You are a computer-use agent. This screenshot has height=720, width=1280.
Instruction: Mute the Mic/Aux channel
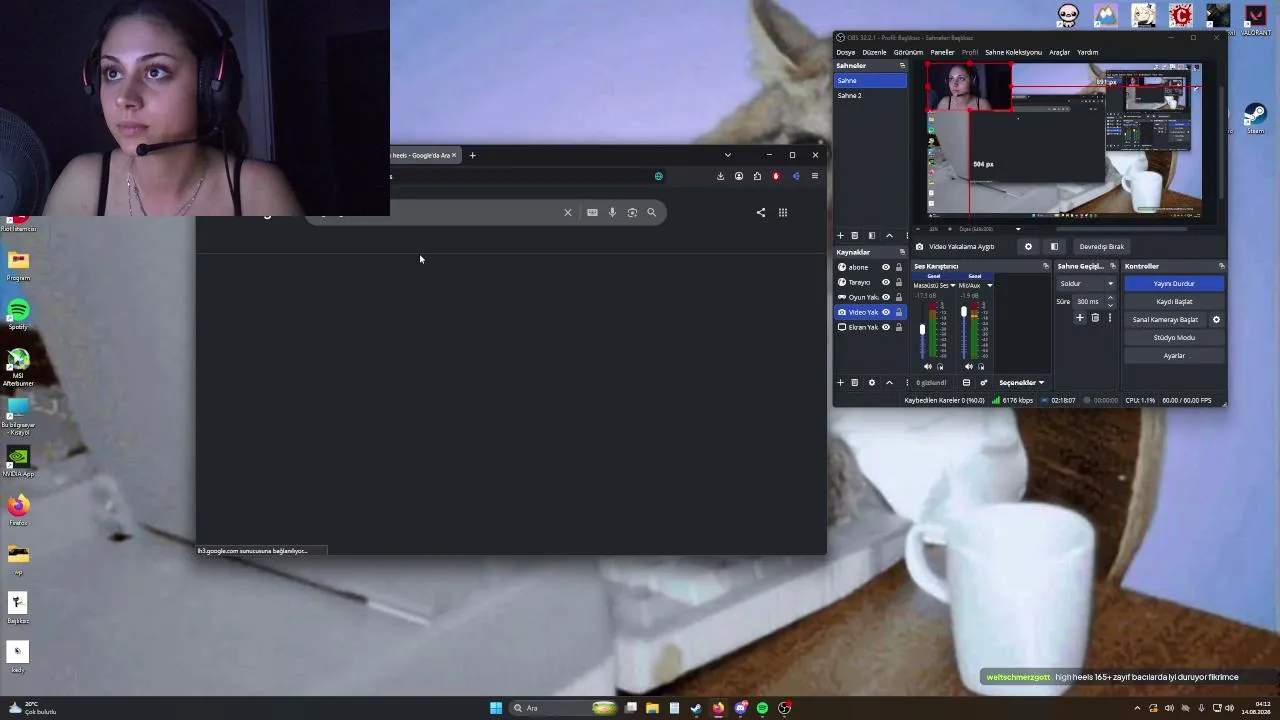[x=969, y=367]
